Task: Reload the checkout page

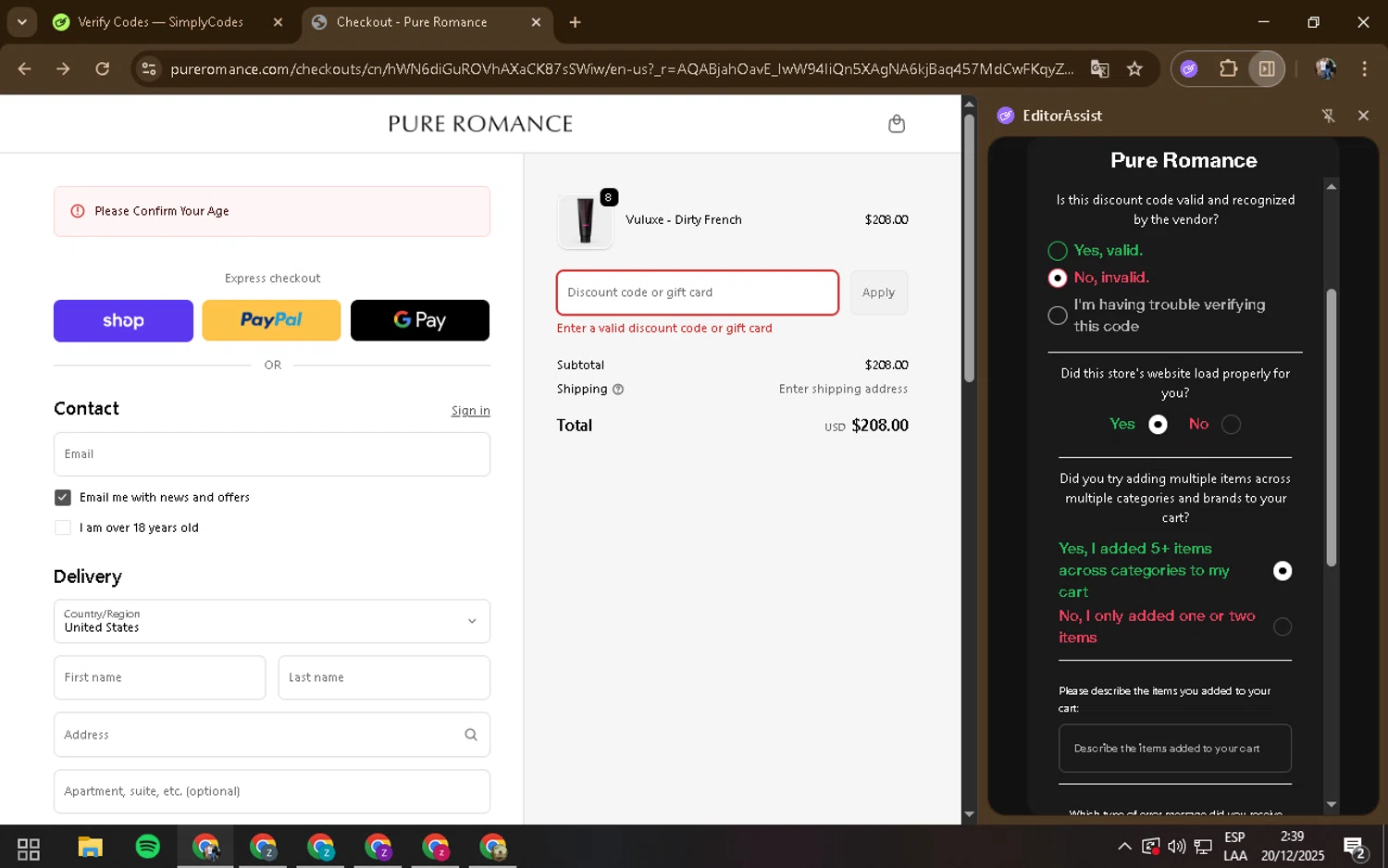Action: tap(103, 68)
